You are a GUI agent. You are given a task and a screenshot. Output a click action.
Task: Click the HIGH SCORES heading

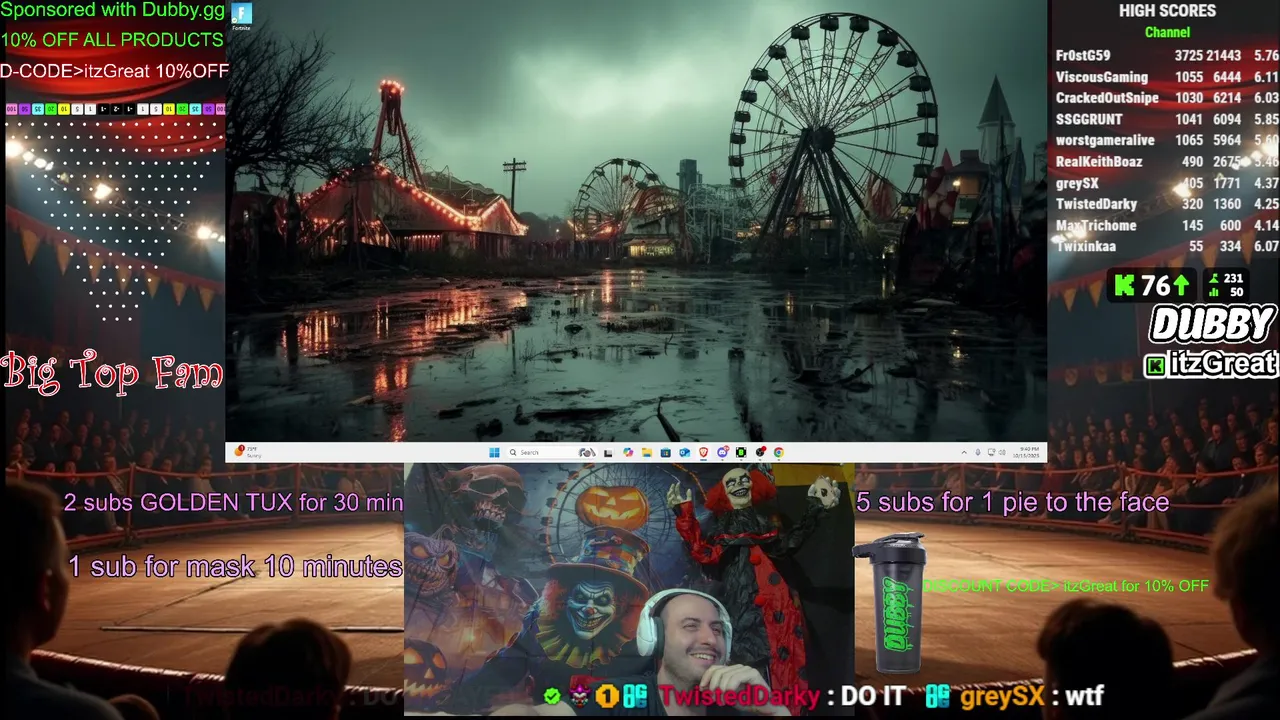tap(1167, 11)
